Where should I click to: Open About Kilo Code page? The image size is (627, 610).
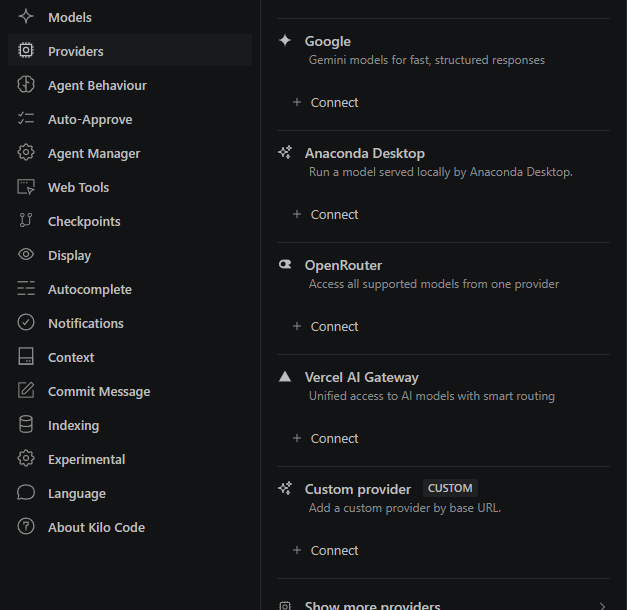click(130, 527)
